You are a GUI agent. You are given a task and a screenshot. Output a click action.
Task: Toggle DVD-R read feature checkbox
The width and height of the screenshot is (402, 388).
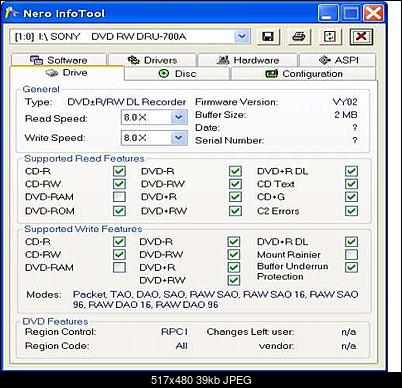click(235, 171)
